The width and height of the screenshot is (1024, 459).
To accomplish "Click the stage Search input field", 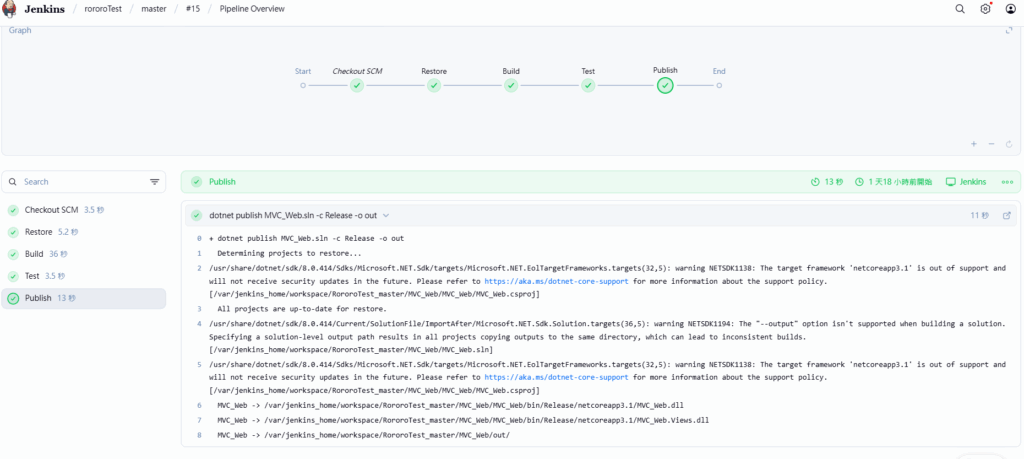I will pos(80,182).
